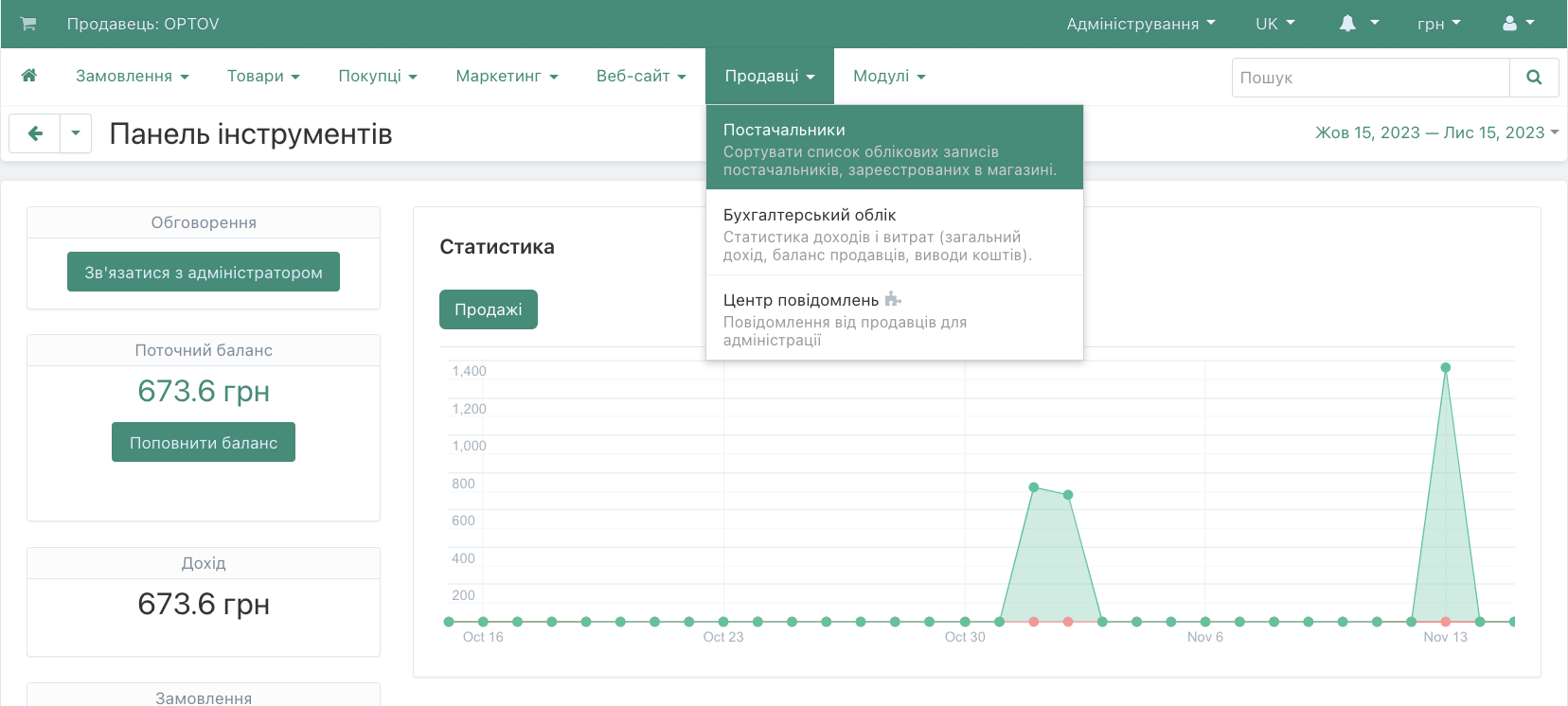1568x706 pixels.
Task: Open the Замовлення menu
Action: 132,76
